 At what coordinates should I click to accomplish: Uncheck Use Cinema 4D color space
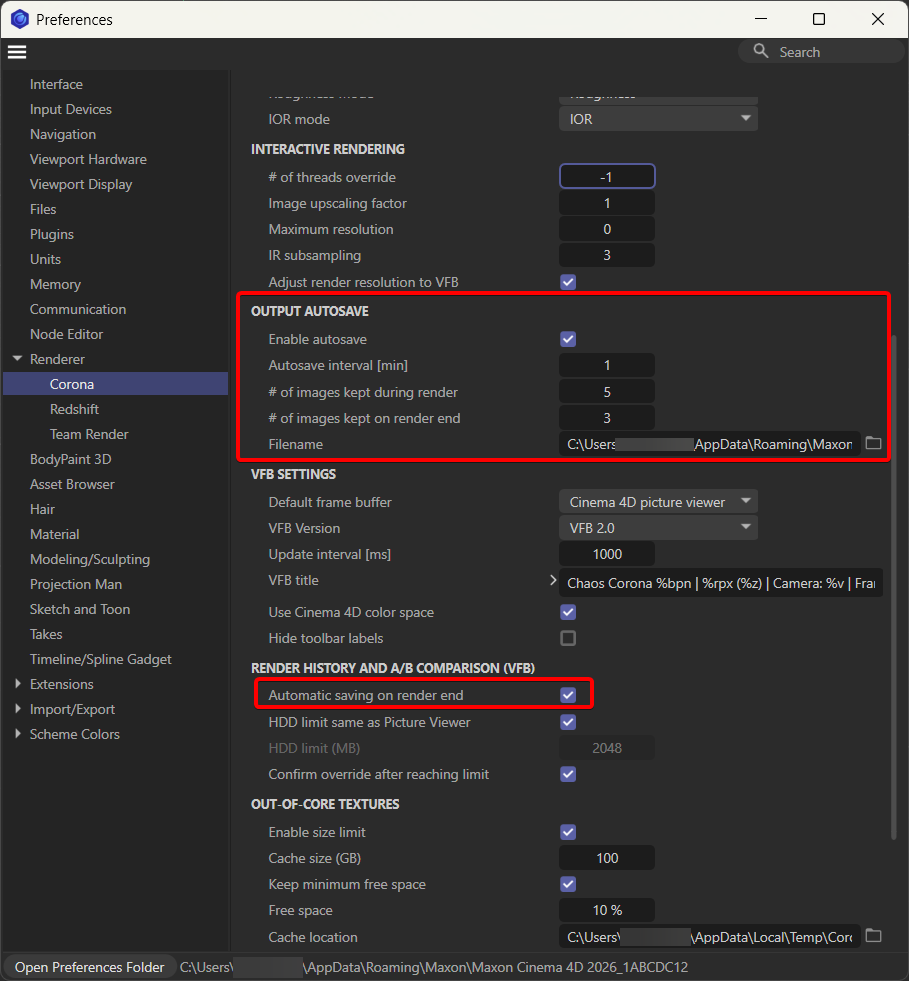click(568, 612)
